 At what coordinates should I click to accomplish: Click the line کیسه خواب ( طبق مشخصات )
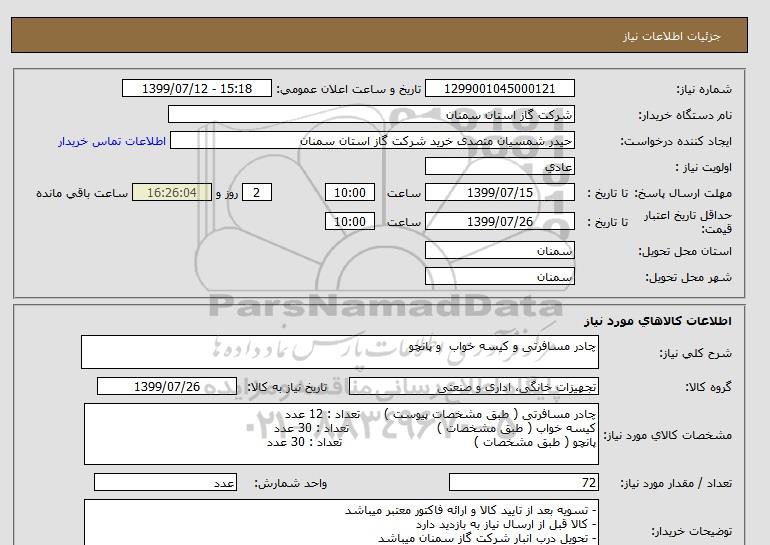point(516,428)
